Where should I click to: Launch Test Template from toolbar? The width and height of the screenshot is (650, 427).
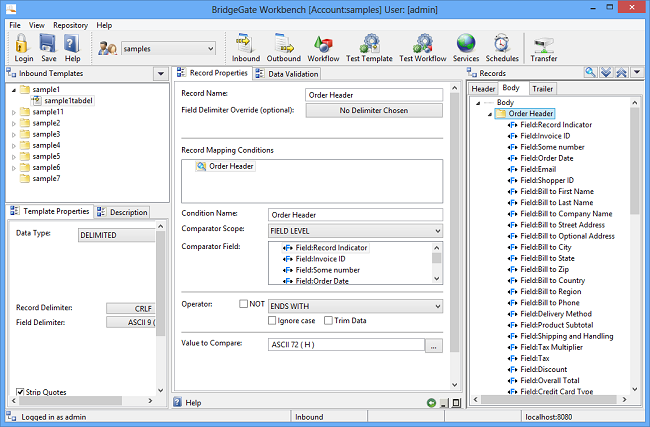click(369, 44)
